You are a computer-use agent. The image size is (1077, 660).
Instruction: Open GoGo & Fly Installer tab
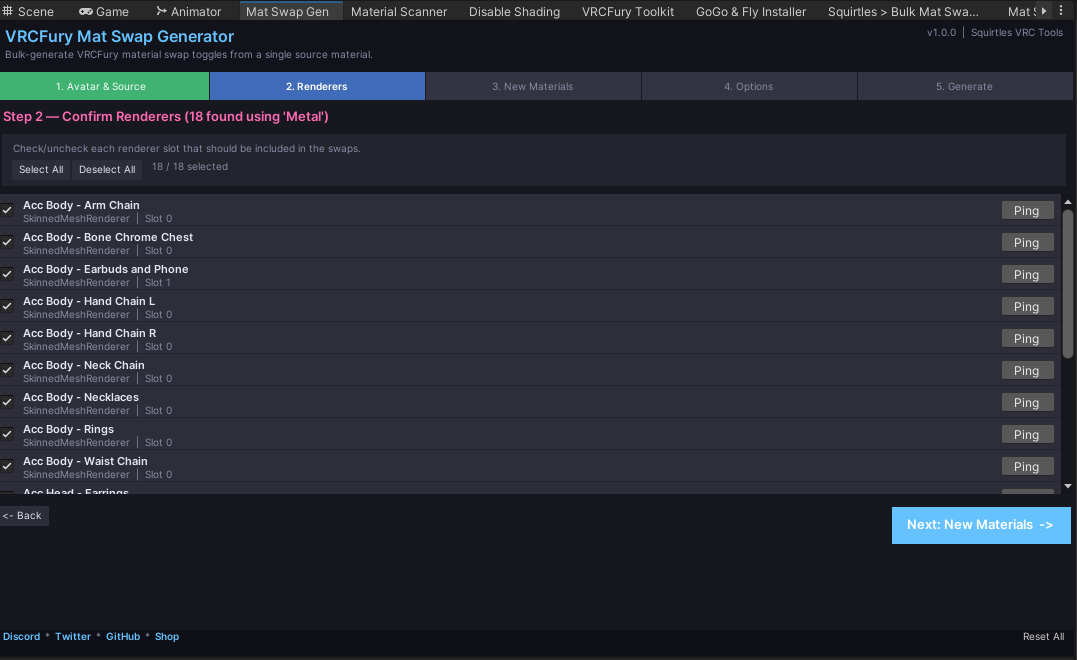click(x=751, y=11)
